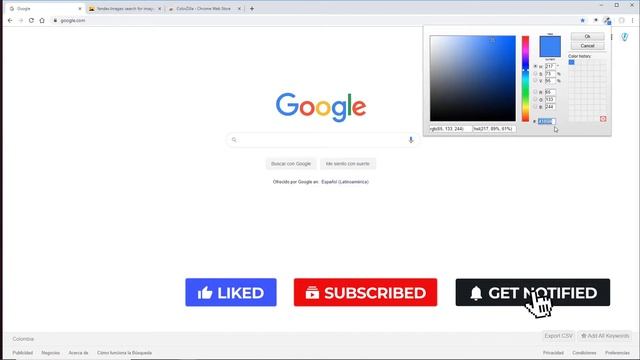Open the profile avatar icon in the toolbar
Viewport: 640px width, 360px height.
(x=621, y=20)
